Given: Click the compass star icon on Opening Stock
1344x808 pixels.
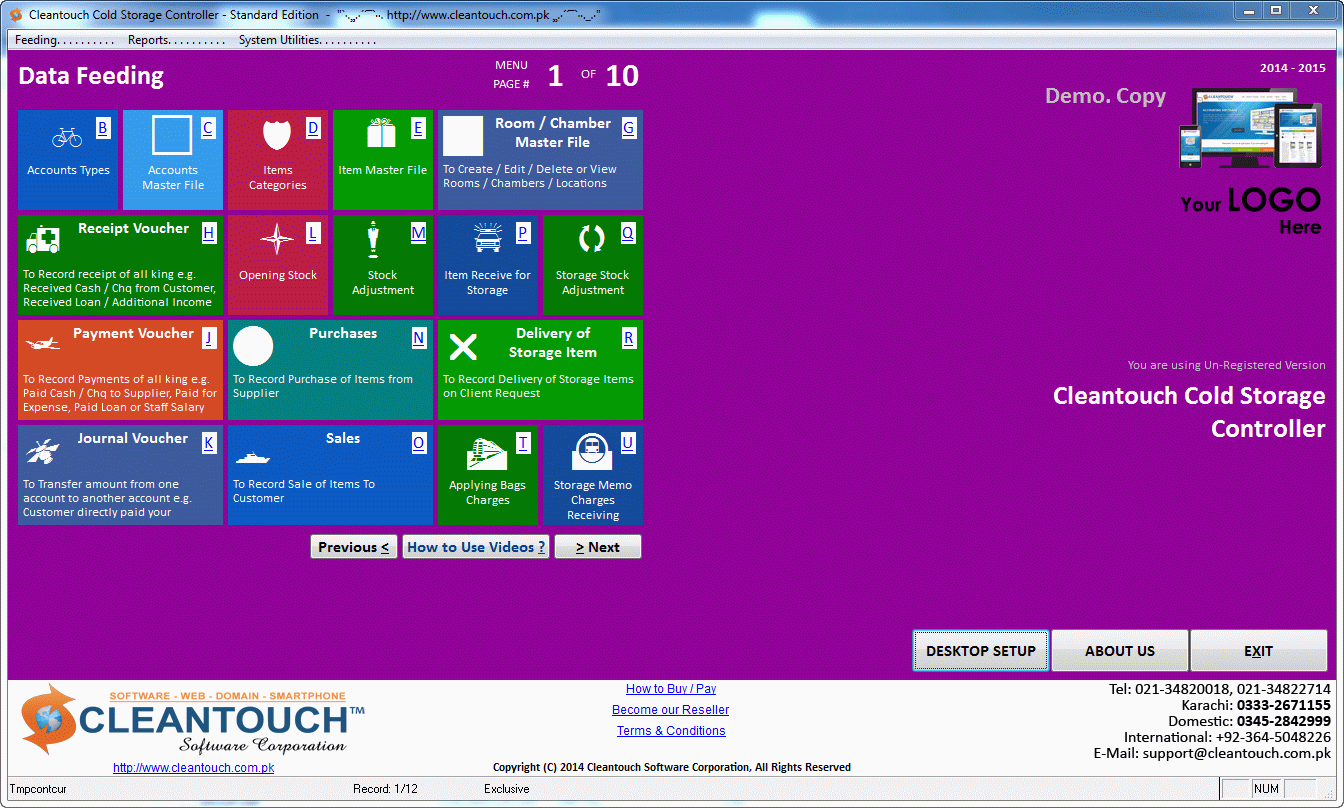Looking at the screenshot, I should [x=277, y=240].
